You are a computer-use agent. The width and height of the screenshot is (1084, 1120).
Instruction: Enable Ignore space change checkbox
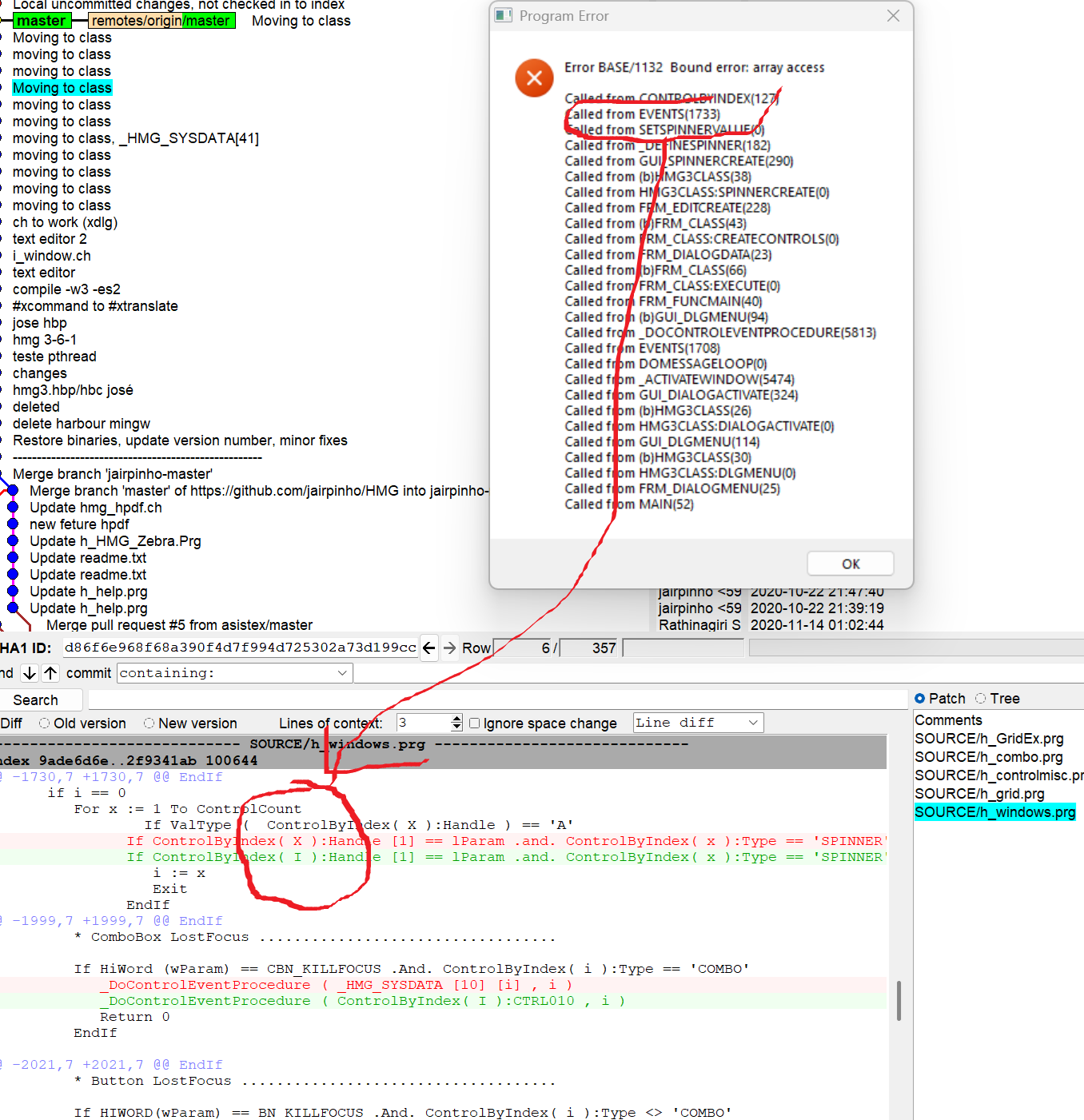(475, 723)
